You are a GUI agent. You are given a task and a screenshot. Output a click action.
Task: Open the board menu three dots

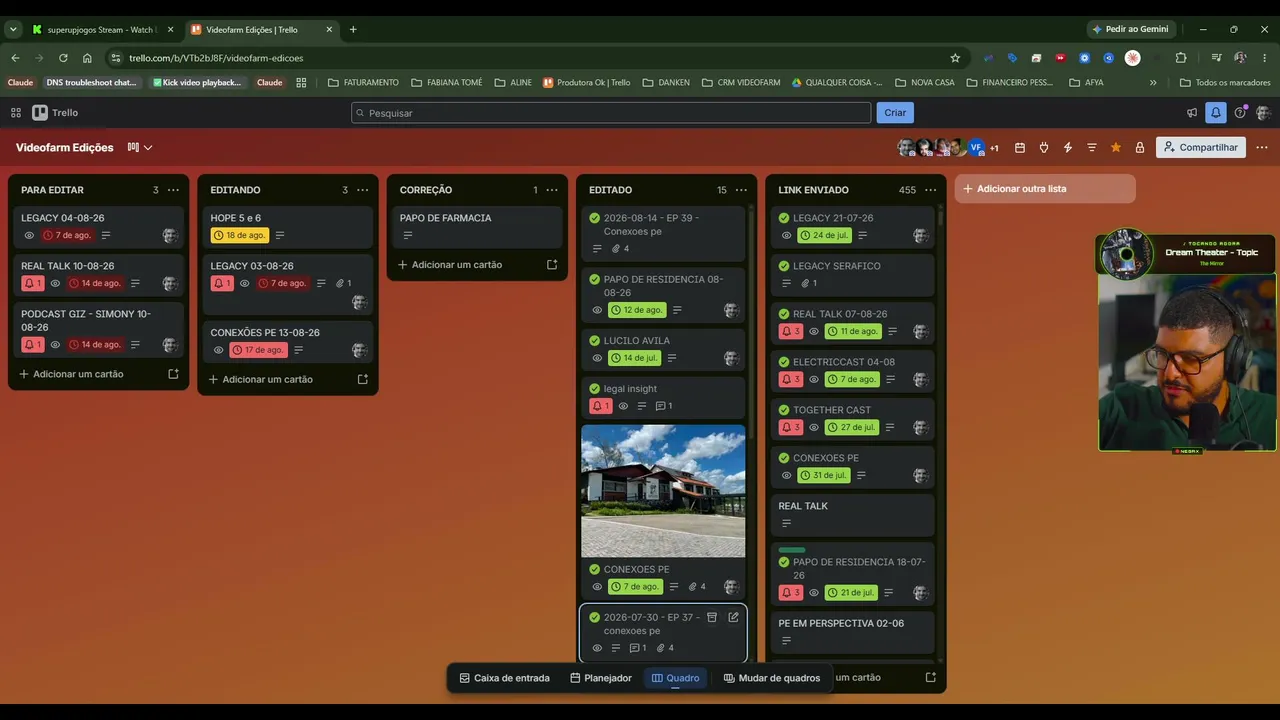(1262, 148)
